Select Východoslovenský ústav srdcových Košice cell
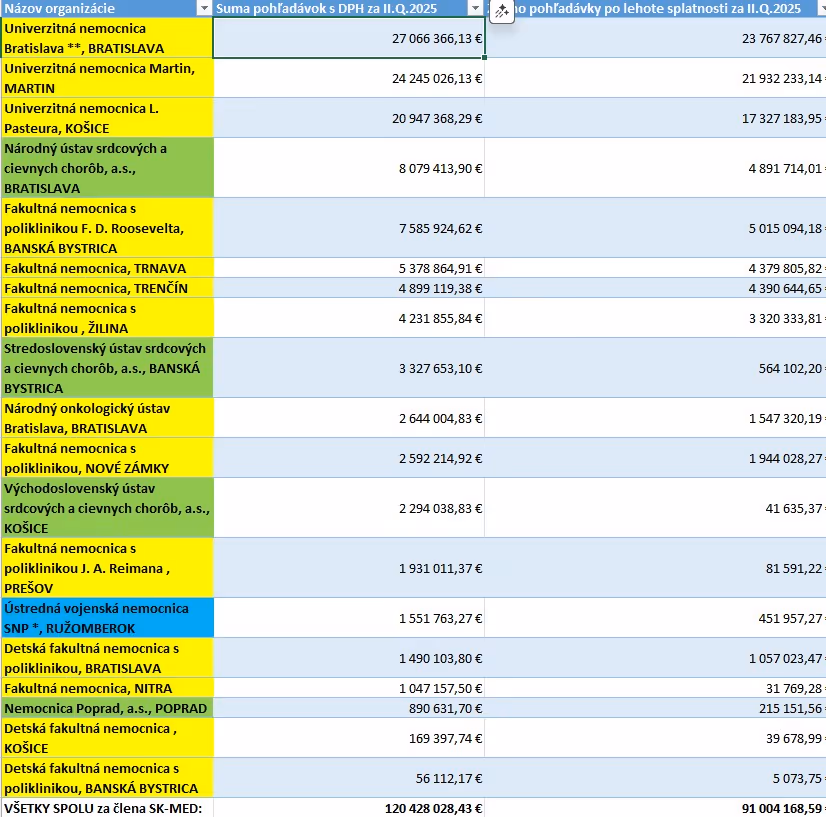 coord(107,508)
